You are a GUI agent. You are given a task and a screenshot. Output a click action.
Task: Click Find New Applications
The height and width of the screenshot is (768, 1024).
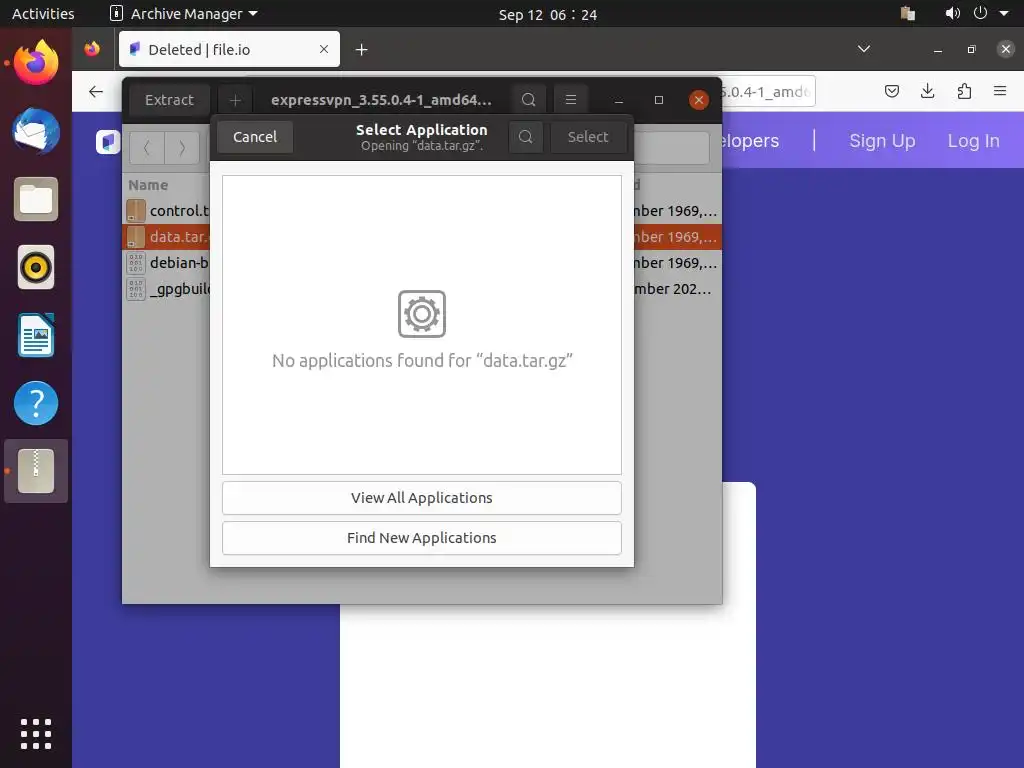[x=421, y=537]
